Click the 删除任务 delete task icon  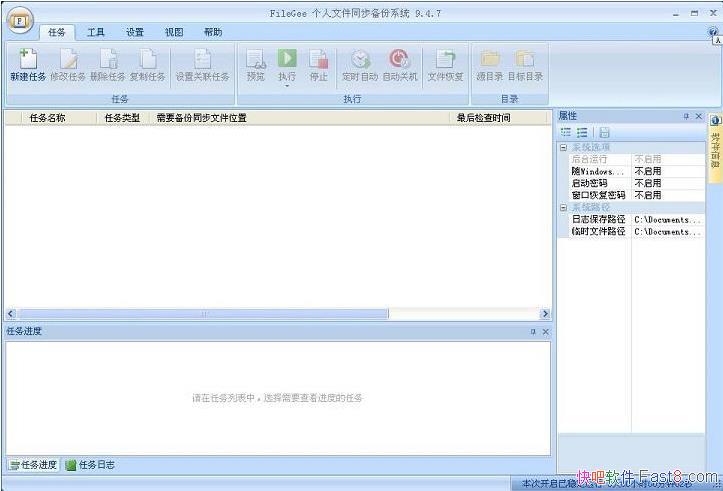108,59
